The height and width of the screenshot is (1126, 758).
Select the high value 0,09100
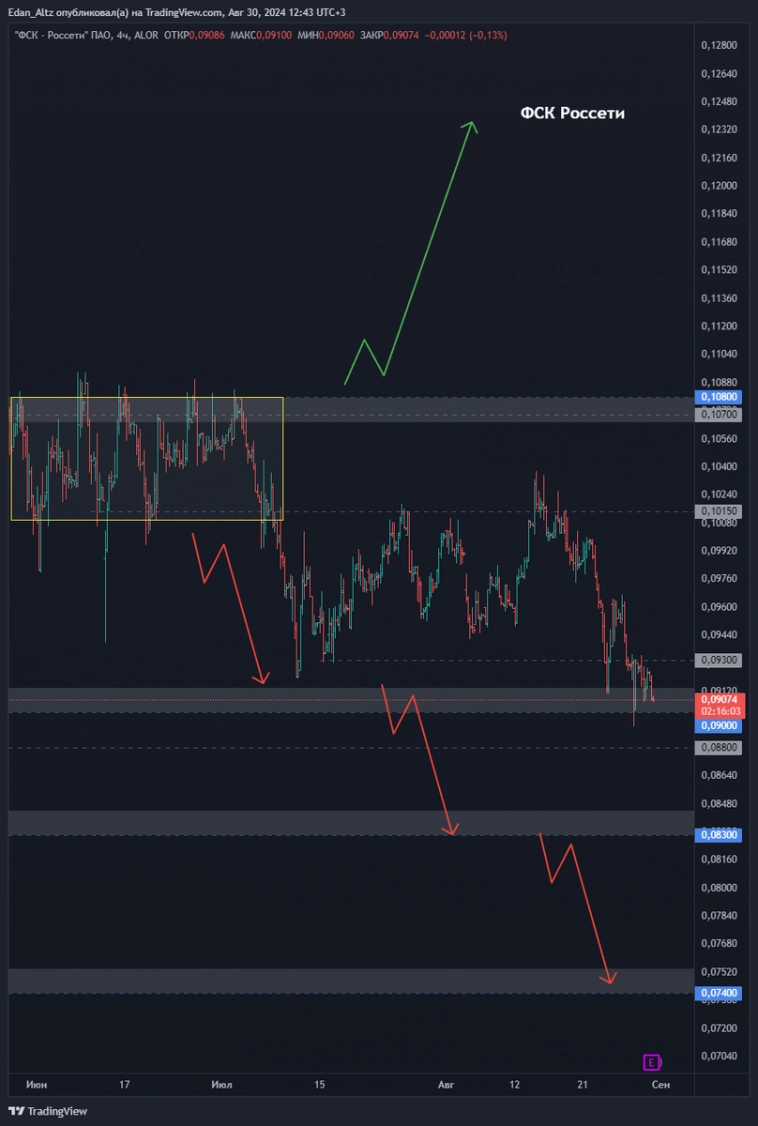[275, 34]
